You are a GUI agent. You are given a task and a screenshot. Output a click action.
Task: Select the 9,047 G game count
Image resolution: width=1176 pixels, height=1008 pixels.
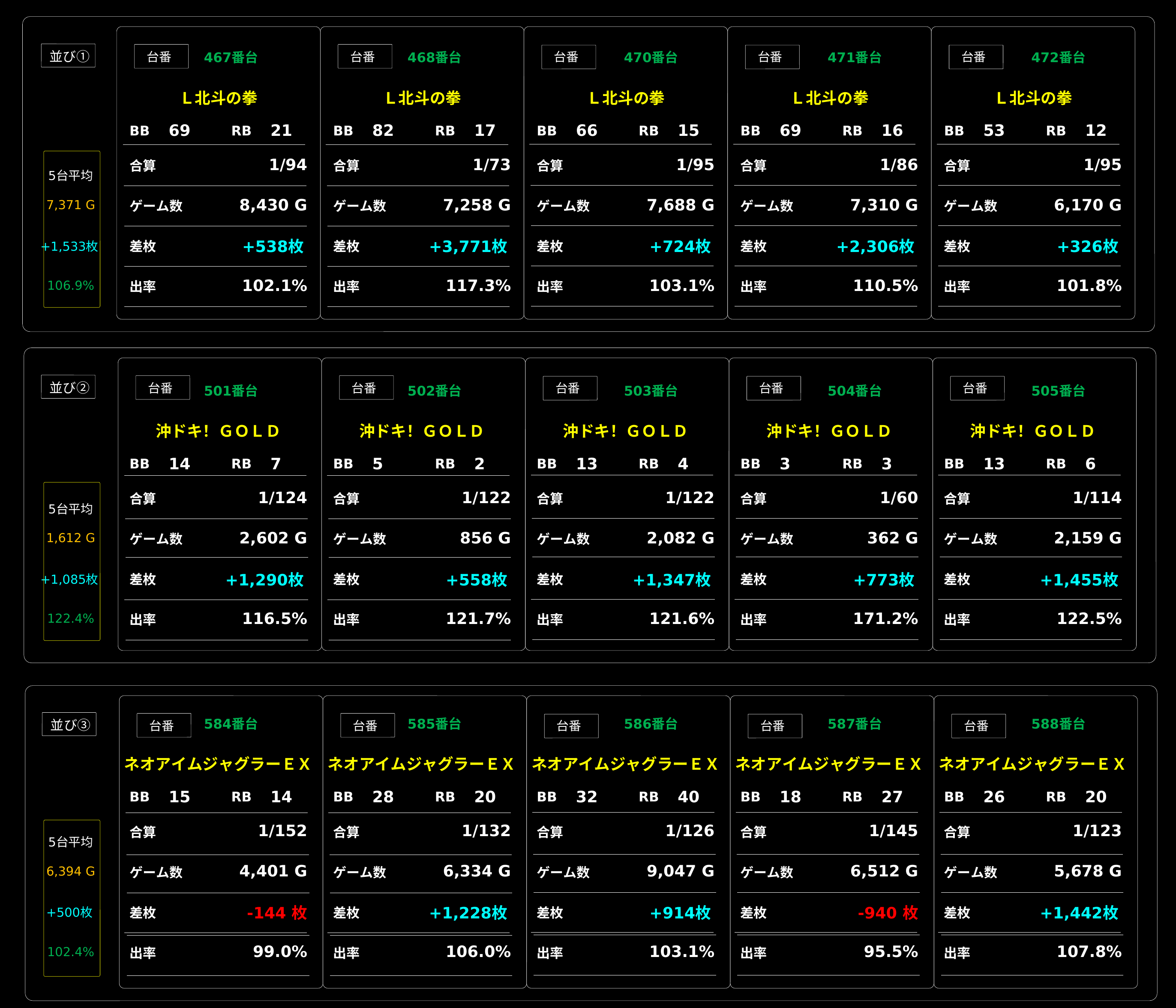[681, 871]
